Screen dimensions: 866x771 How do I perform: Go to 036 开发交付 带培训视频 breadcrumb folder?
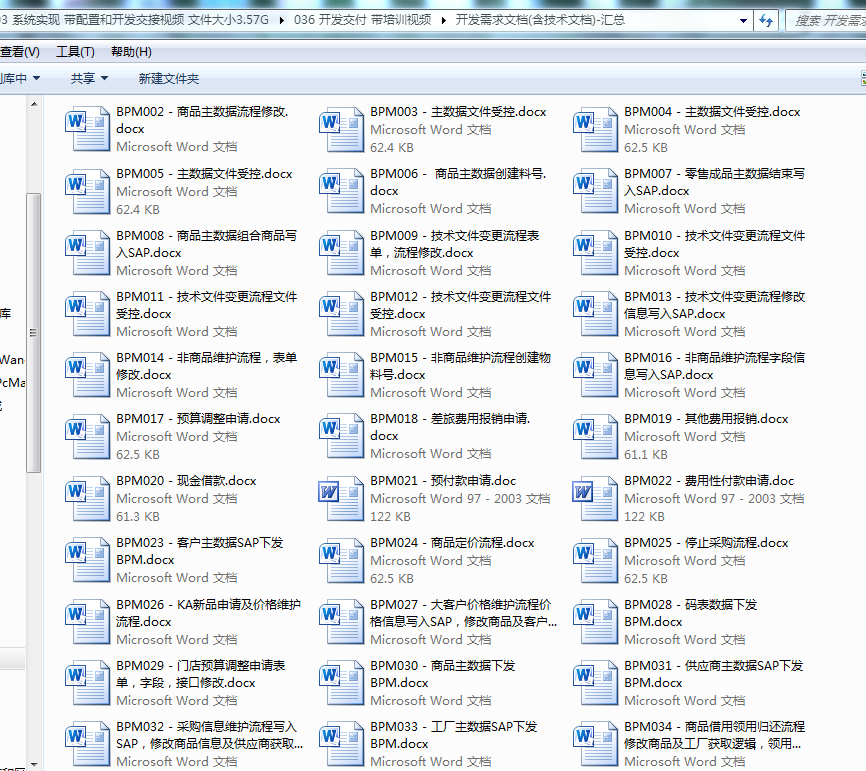click(363, 20)
